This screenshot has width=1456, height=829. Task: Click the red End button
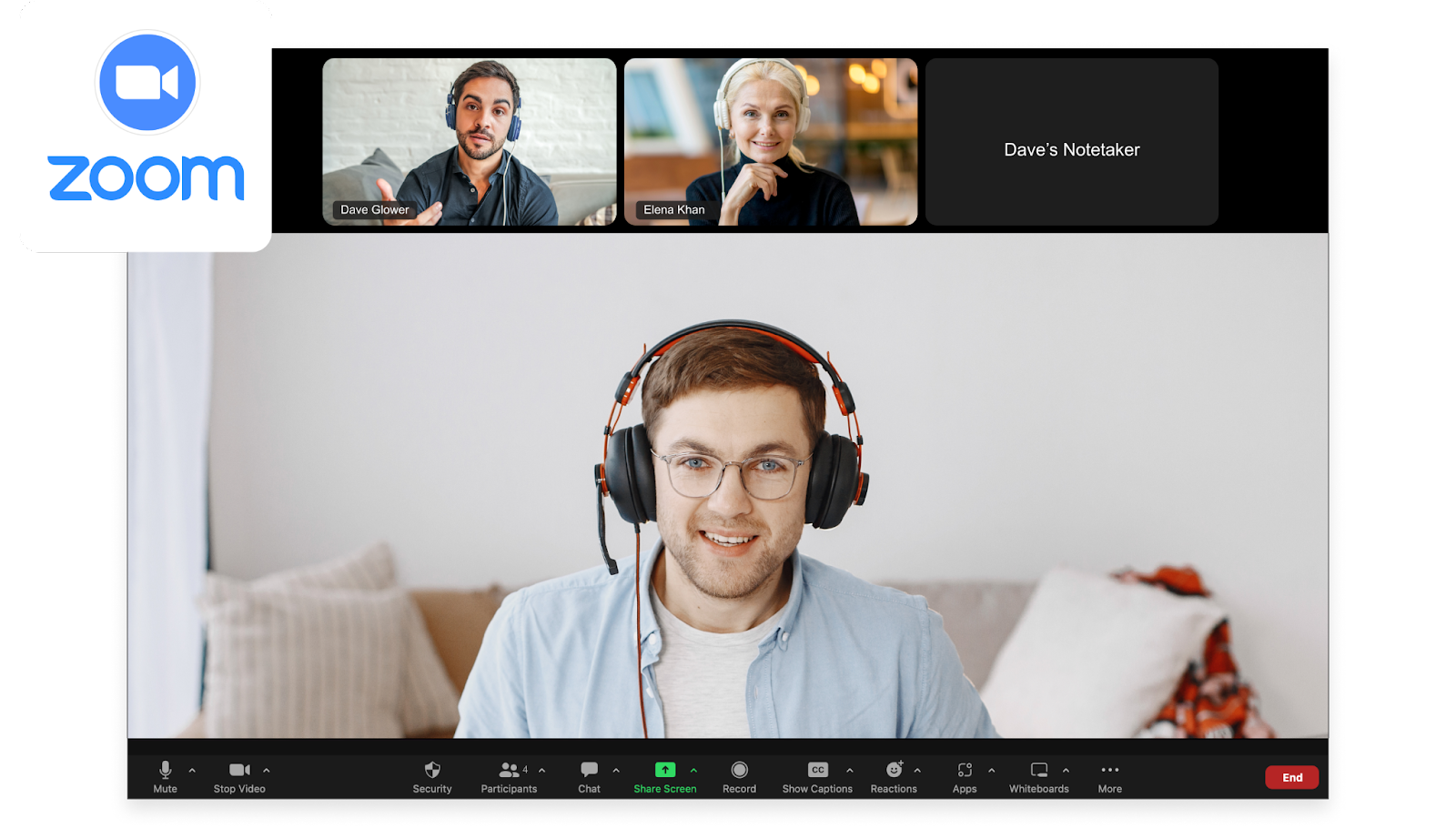pyautogui.click(x=1292, y=777)
